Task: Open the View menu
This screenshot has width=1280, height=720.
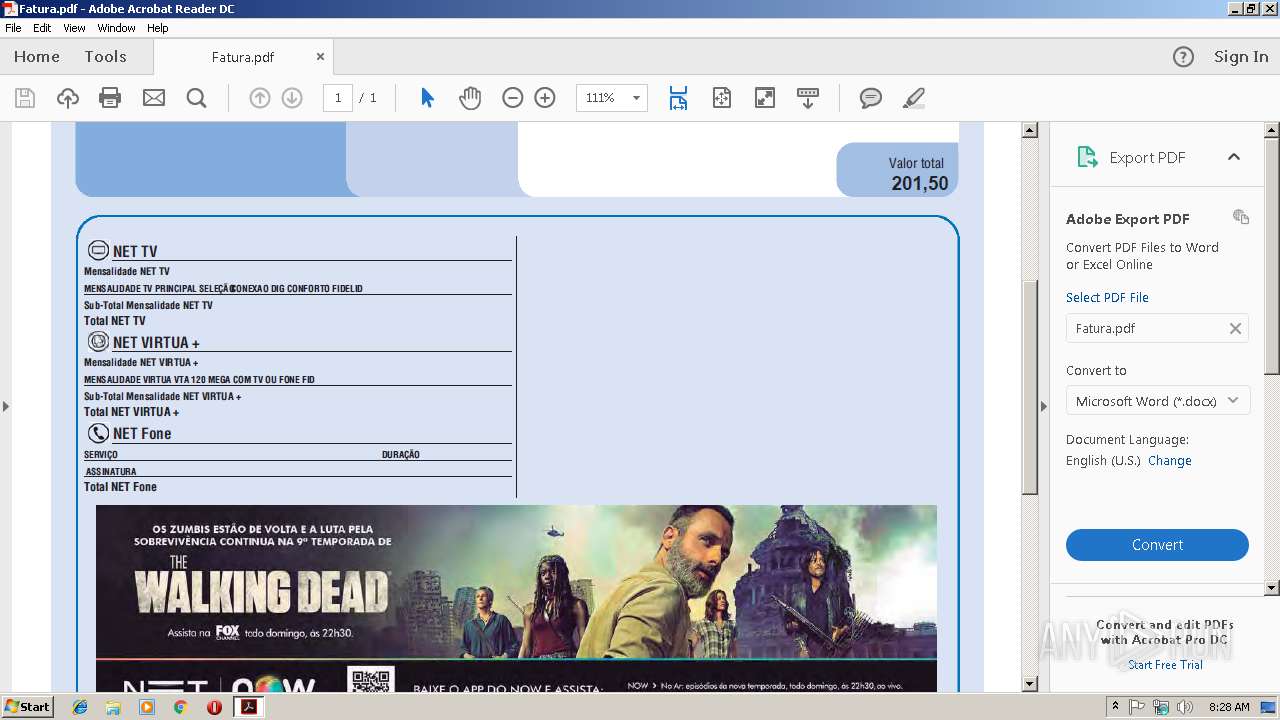Action: [x=75, y=28]
